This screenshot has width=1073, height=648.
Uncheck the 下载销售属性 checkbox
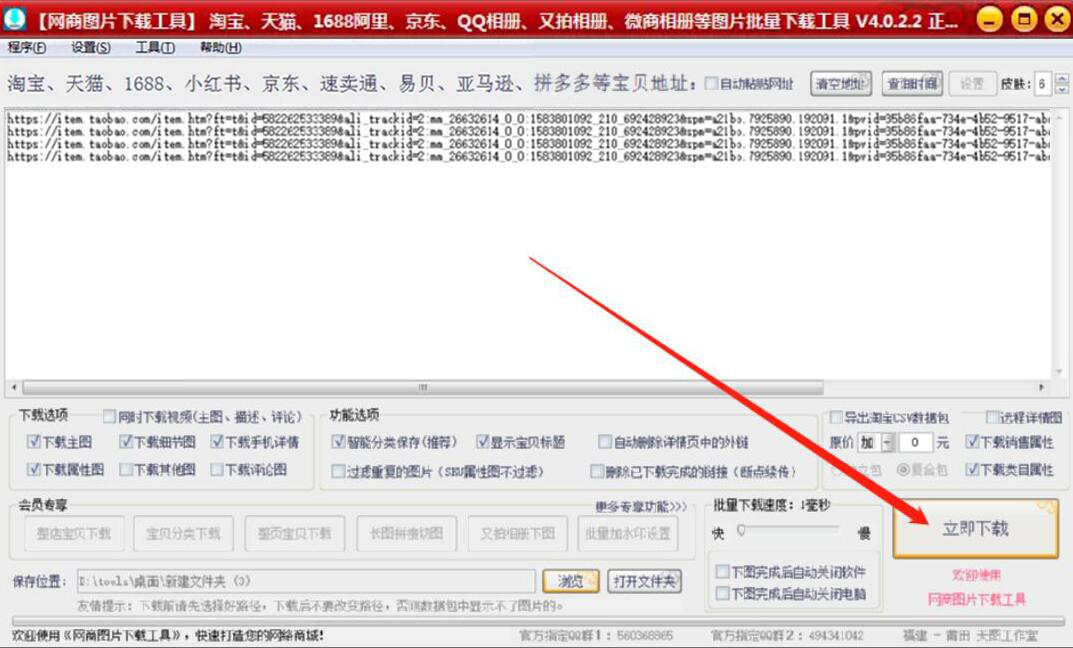click(972, 441)
